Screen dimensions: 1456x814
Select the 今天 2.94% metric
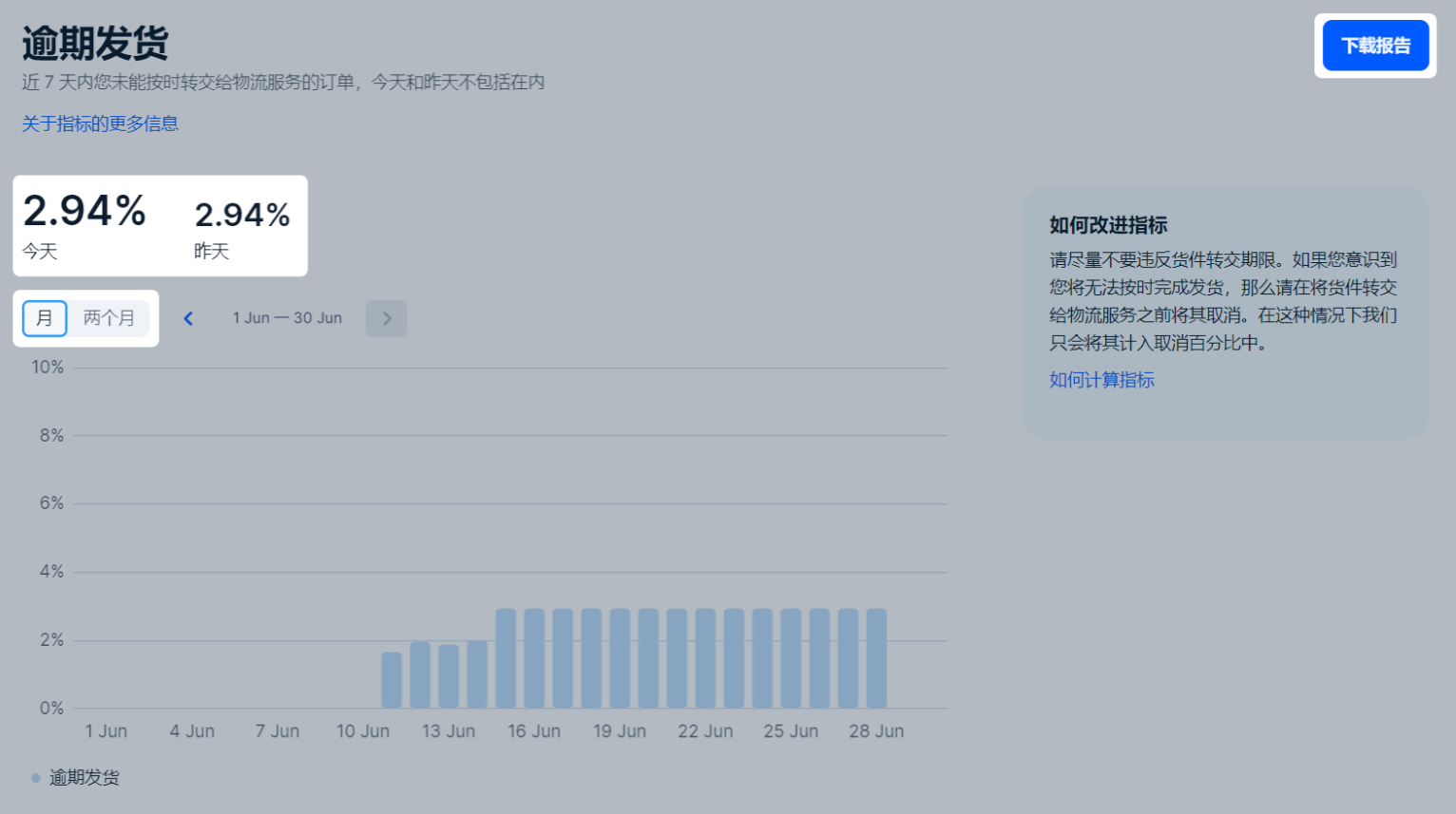[84, 225]
